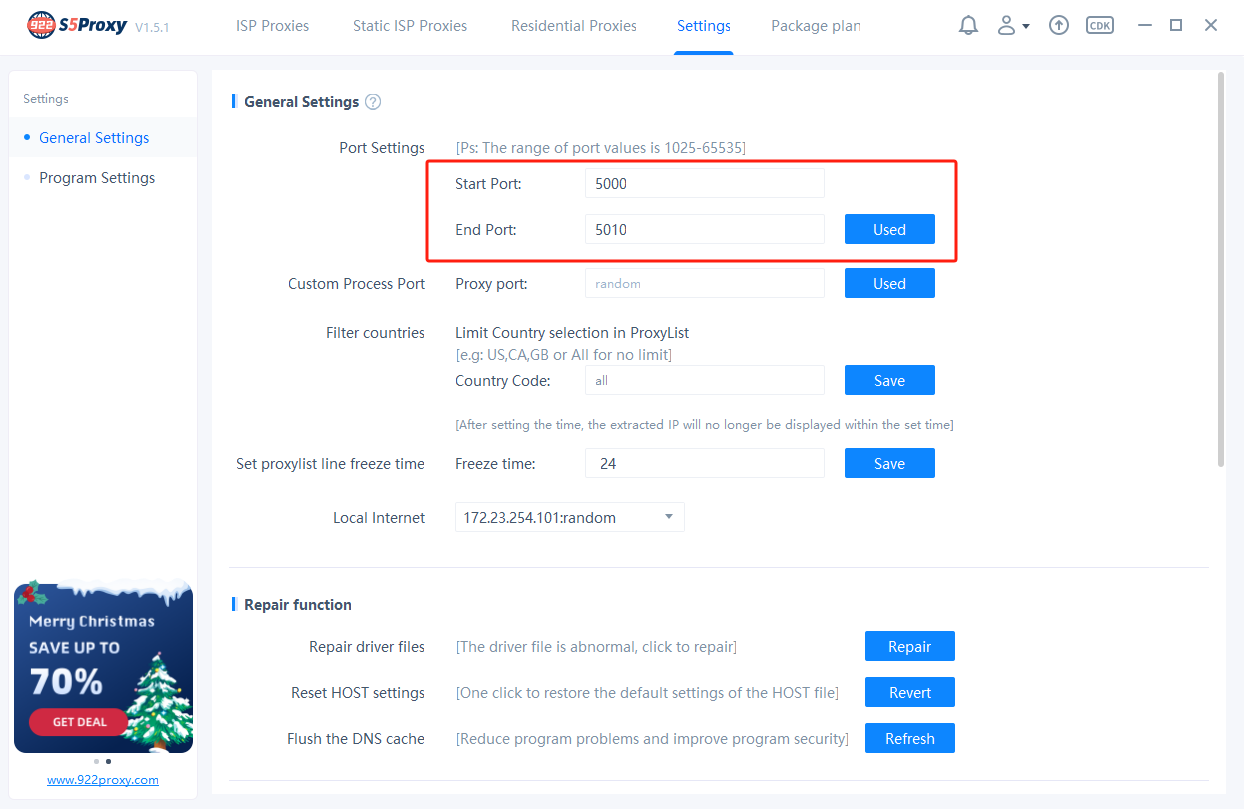Go to the Package plan tab

[815, 26]
